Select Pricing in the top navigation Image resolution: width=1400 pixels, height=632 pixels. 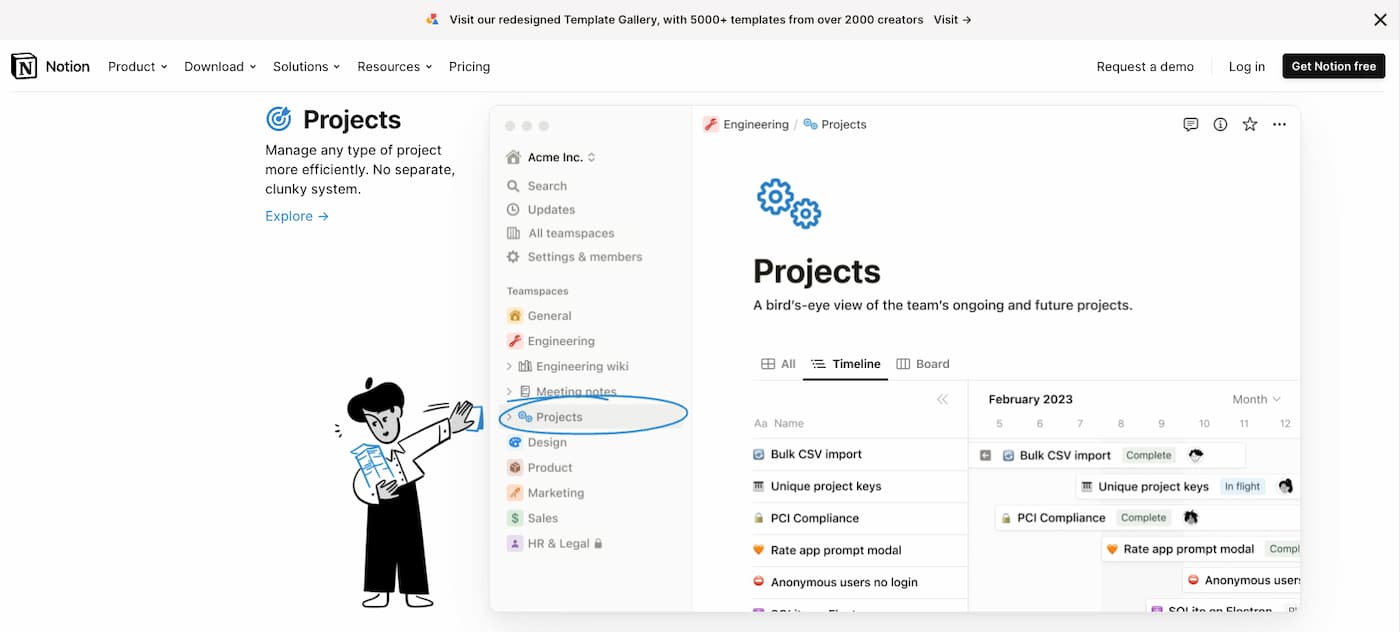click(469, 66)
